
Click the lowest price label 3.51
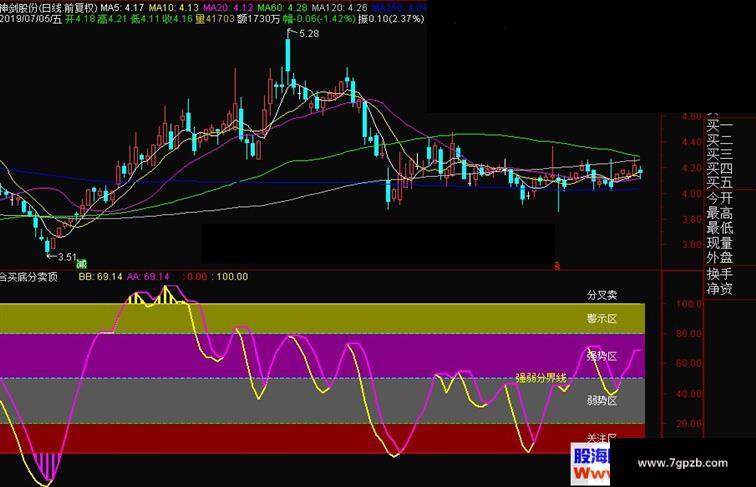pos(67,257)
